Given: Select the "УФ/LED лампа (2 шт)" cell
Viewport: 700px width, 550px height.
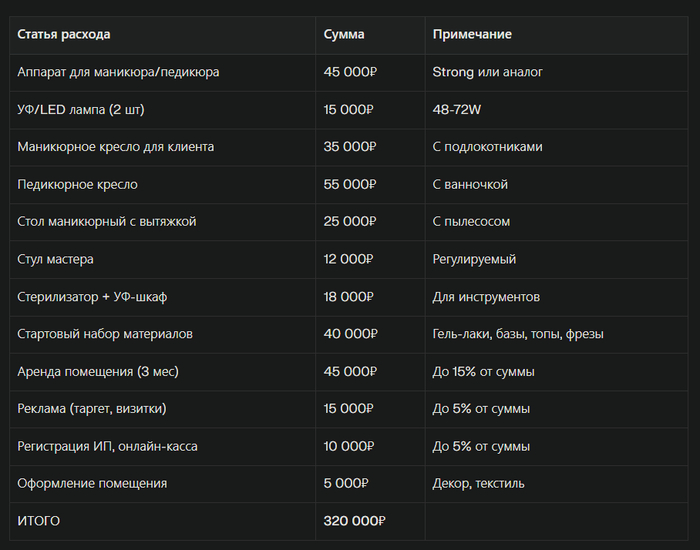Looking at the screenshot, I should [88, 110].
